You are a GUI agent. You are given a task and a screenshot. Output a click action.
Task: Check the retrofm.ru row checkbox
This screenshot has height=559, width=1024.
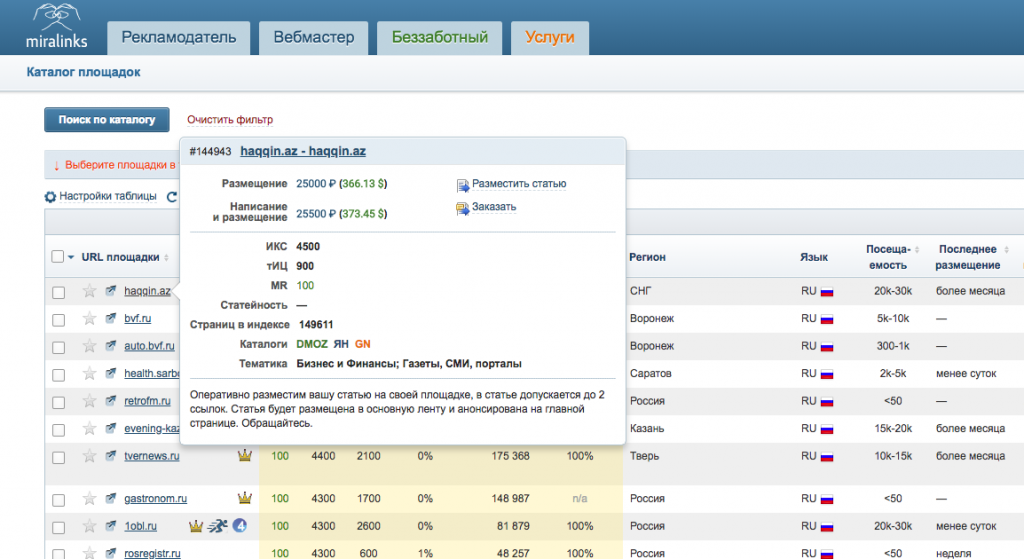click(x=59, y=402)
